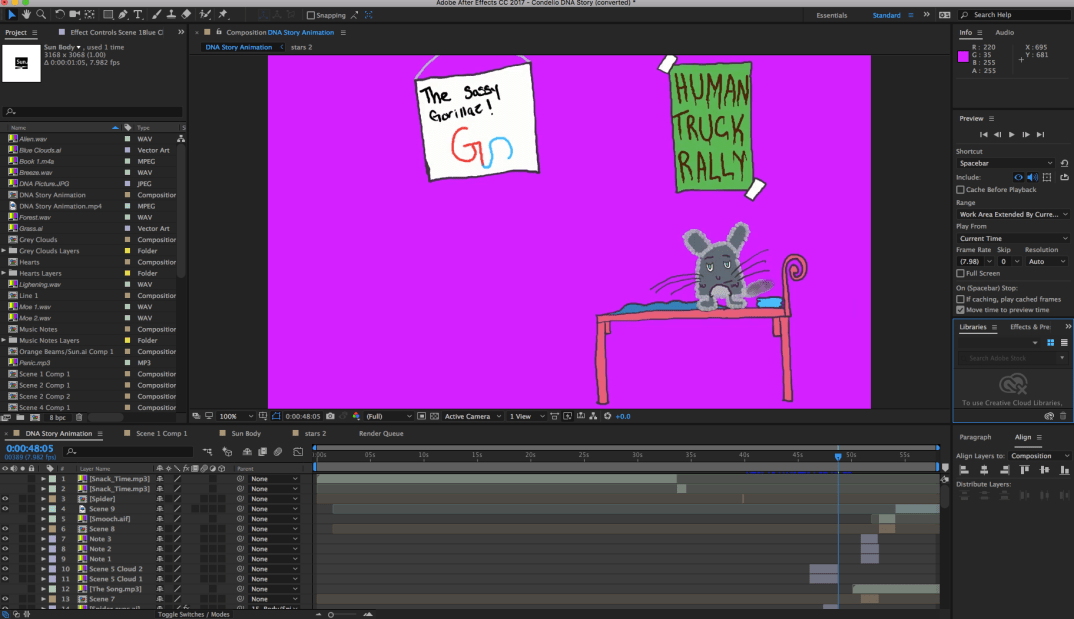Activate the Puppet Pin tool
The height and width of the screenshot is (619, 1074).
pyautogui.click(x=222, y=15)
